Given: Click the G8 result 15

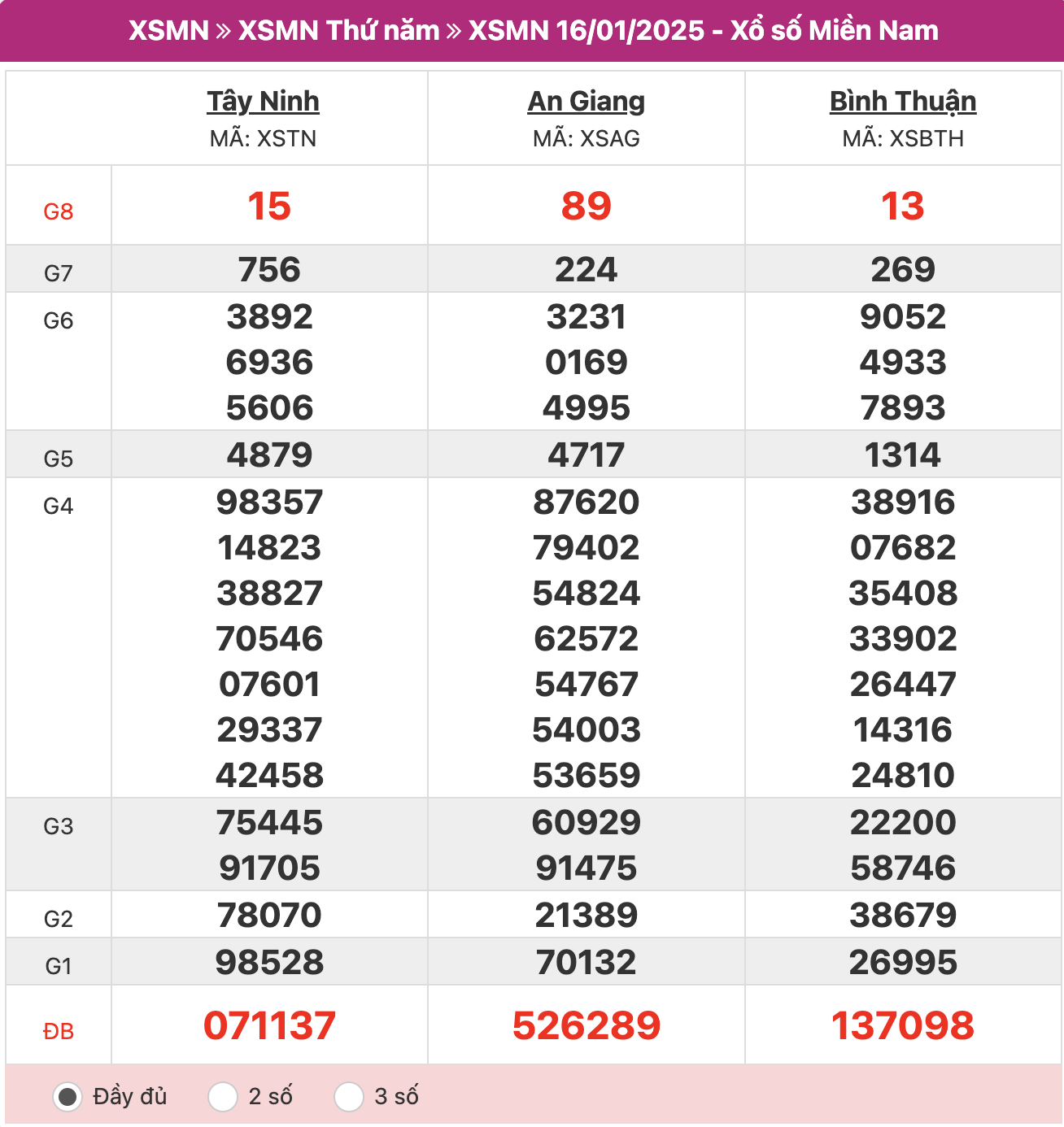Looking at the screenshot, I should tap(269, 206).
